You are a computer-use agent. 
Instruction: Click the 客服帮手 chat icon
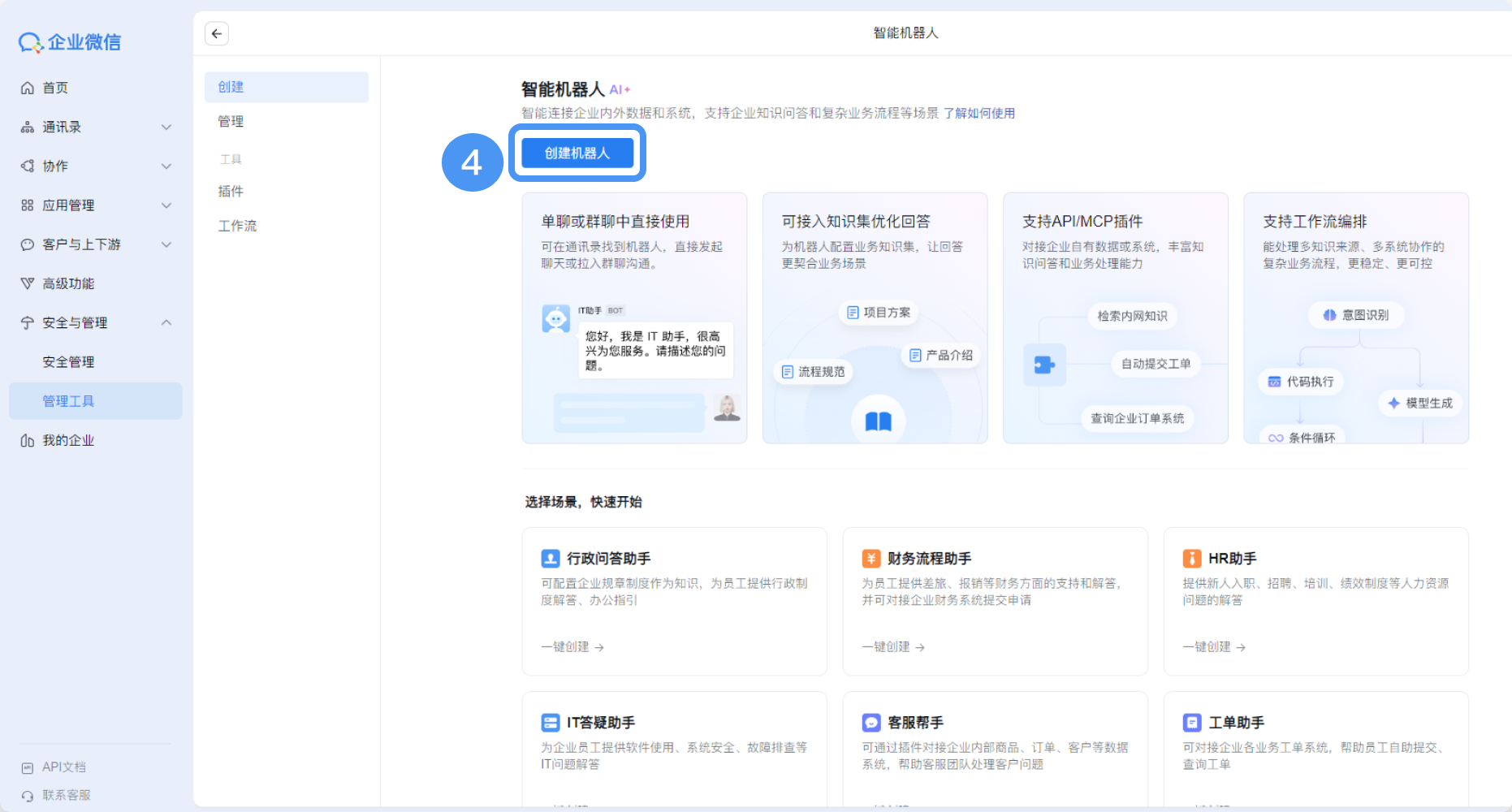coord(871,723)
